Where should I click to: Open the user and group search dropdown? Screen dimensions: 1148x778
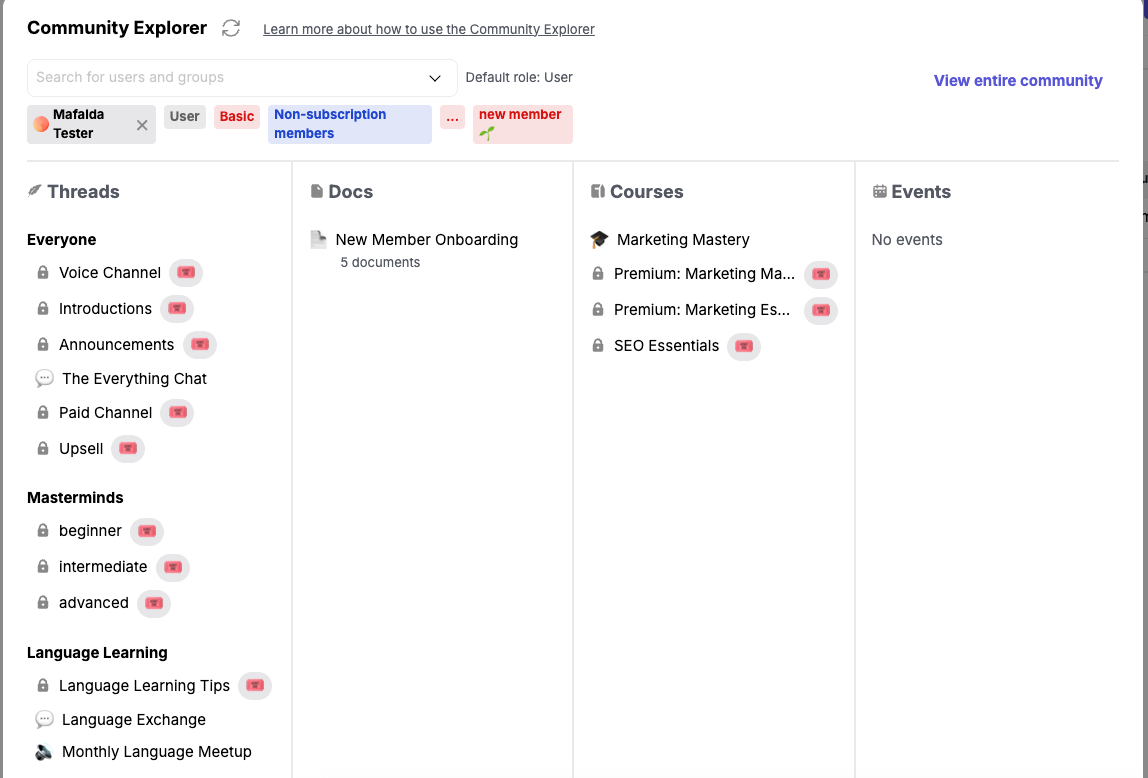[435, 78]
